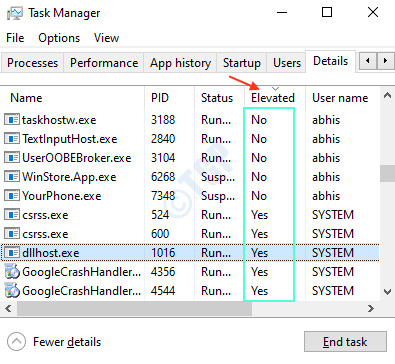Click GoogleCrashHandler icon for PID 4356
The height and width of the screenshot is (364, 395).
(x=12, y=272)
